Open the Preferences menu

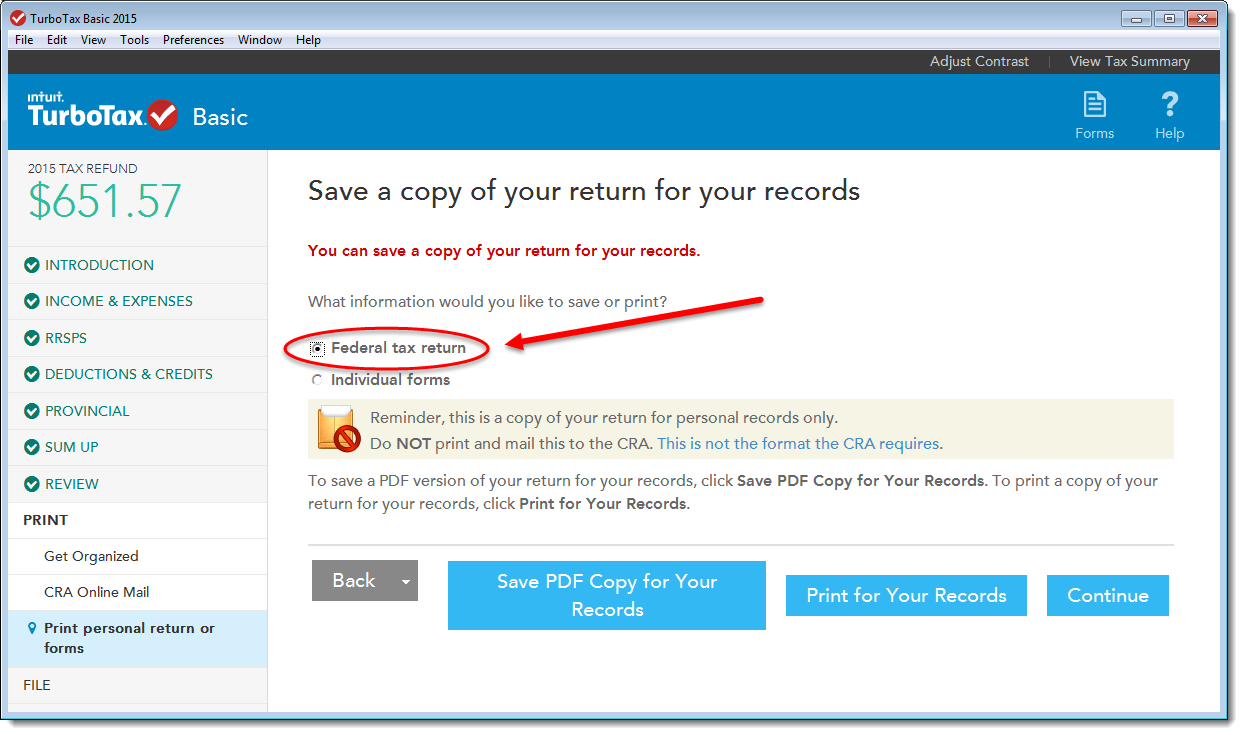tap(193, 40)
